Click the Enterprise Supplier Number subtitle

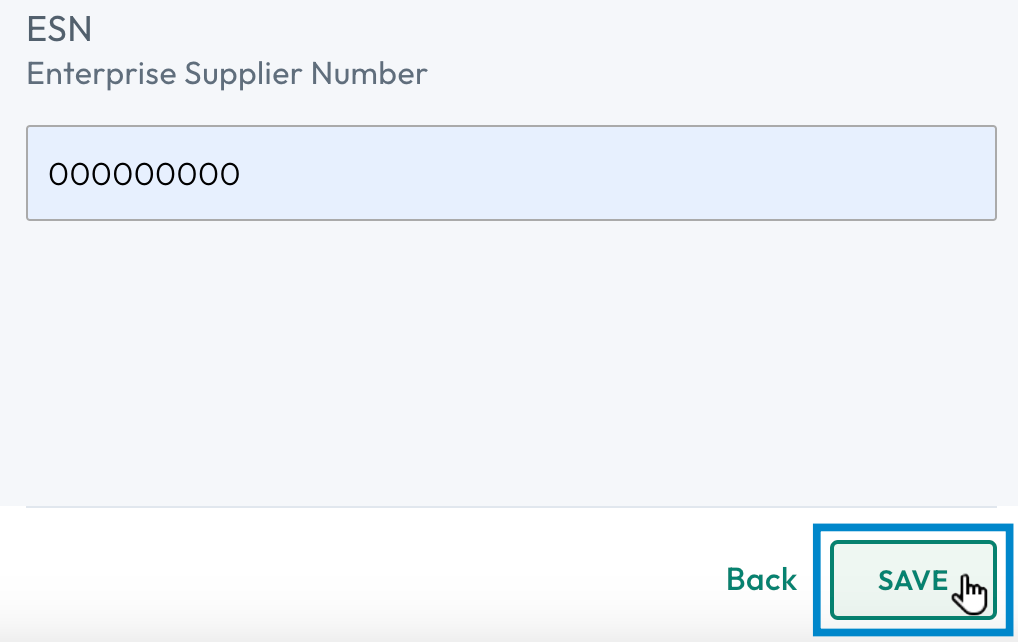tap(227, 73)
